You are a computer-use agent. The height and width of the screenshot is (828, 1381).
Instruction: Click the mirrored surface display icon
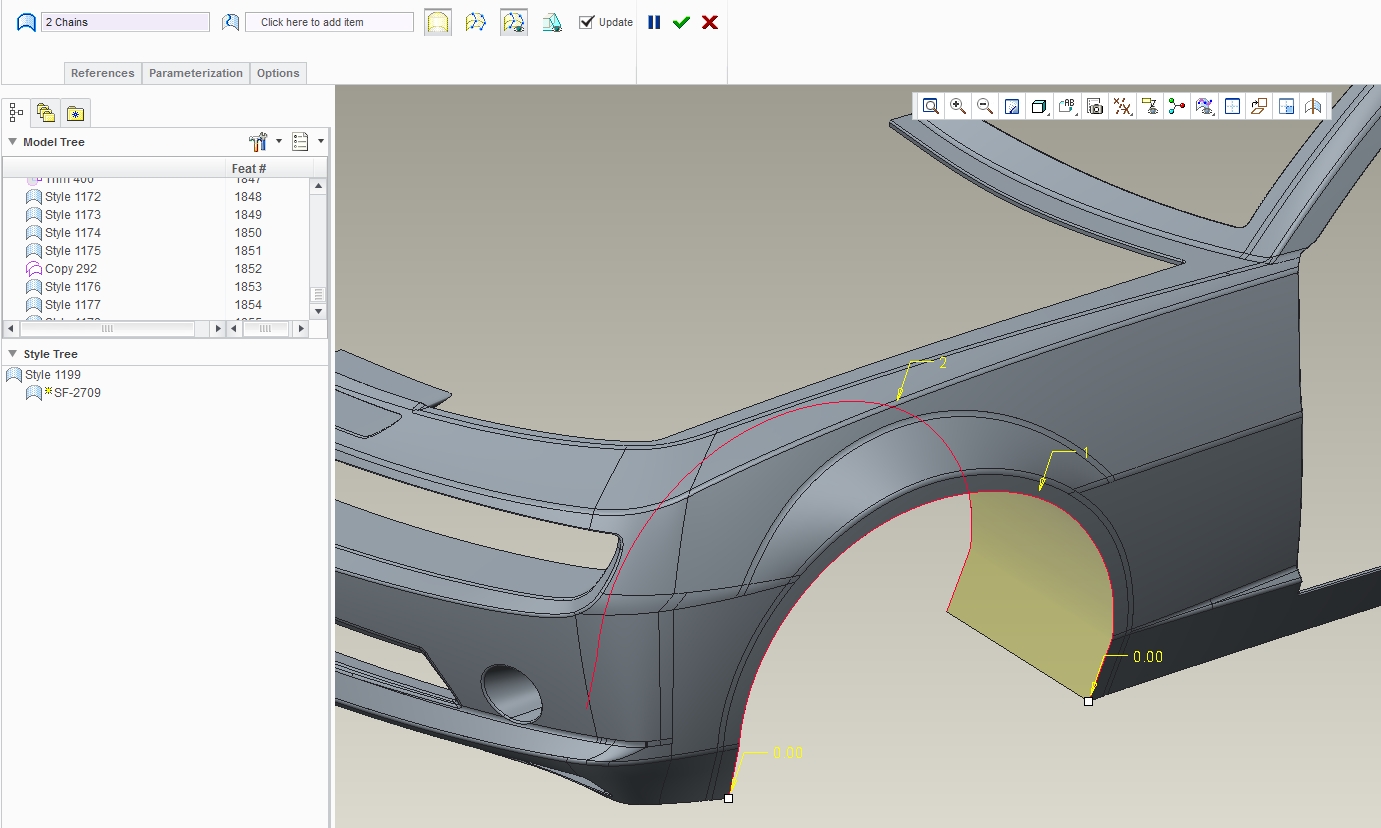1314,106
